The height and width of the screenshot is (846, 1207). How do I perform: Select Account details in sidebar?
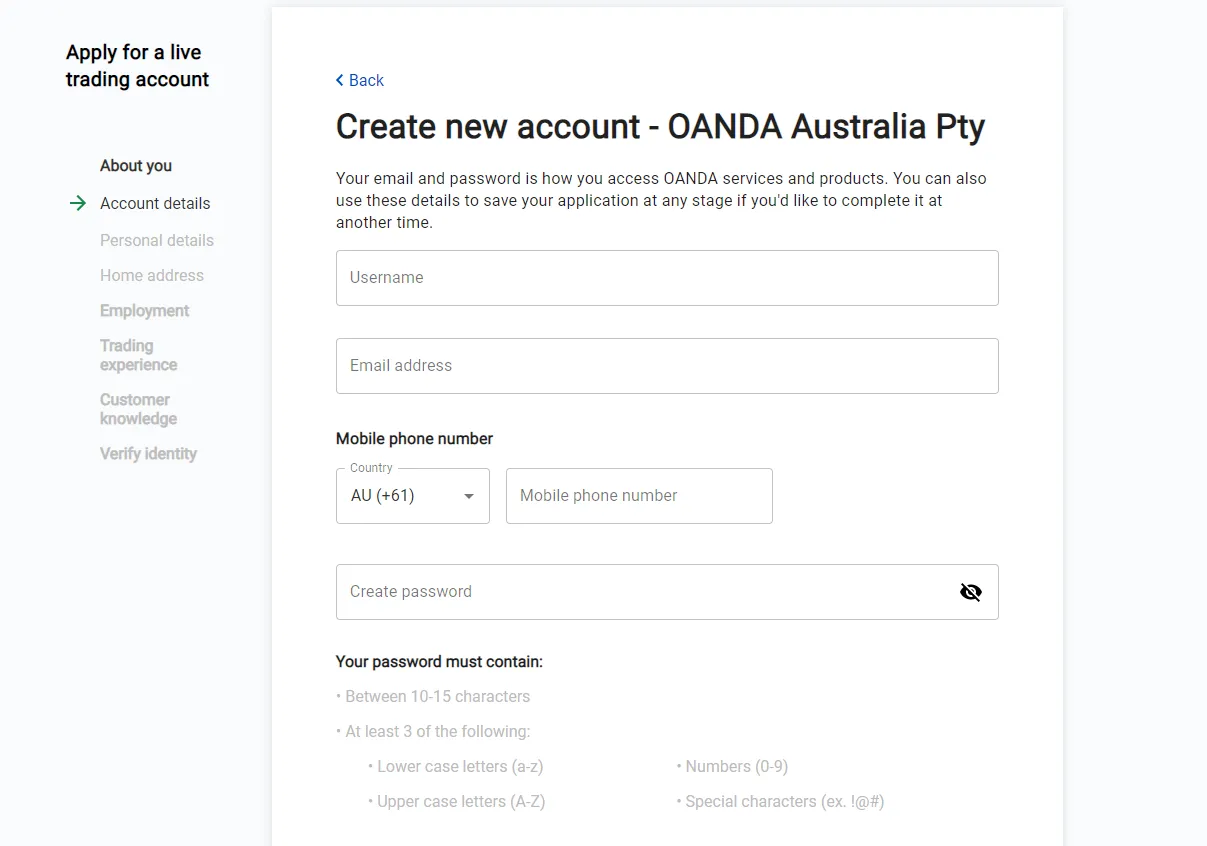pyautogui.click(x=155, y=203)
